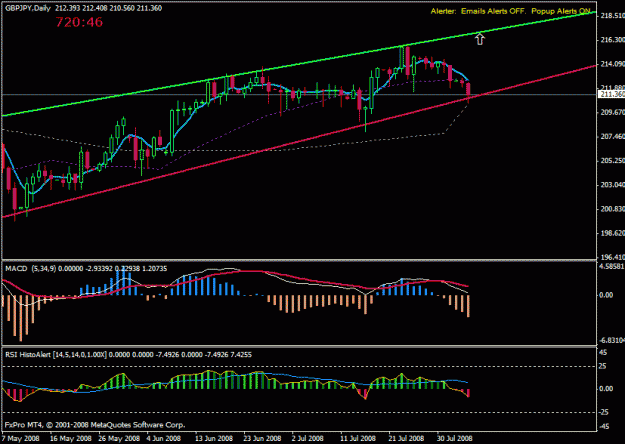Click the 218.510 price scale label
This screenshot has height=444, width=625.
(612, 16)
